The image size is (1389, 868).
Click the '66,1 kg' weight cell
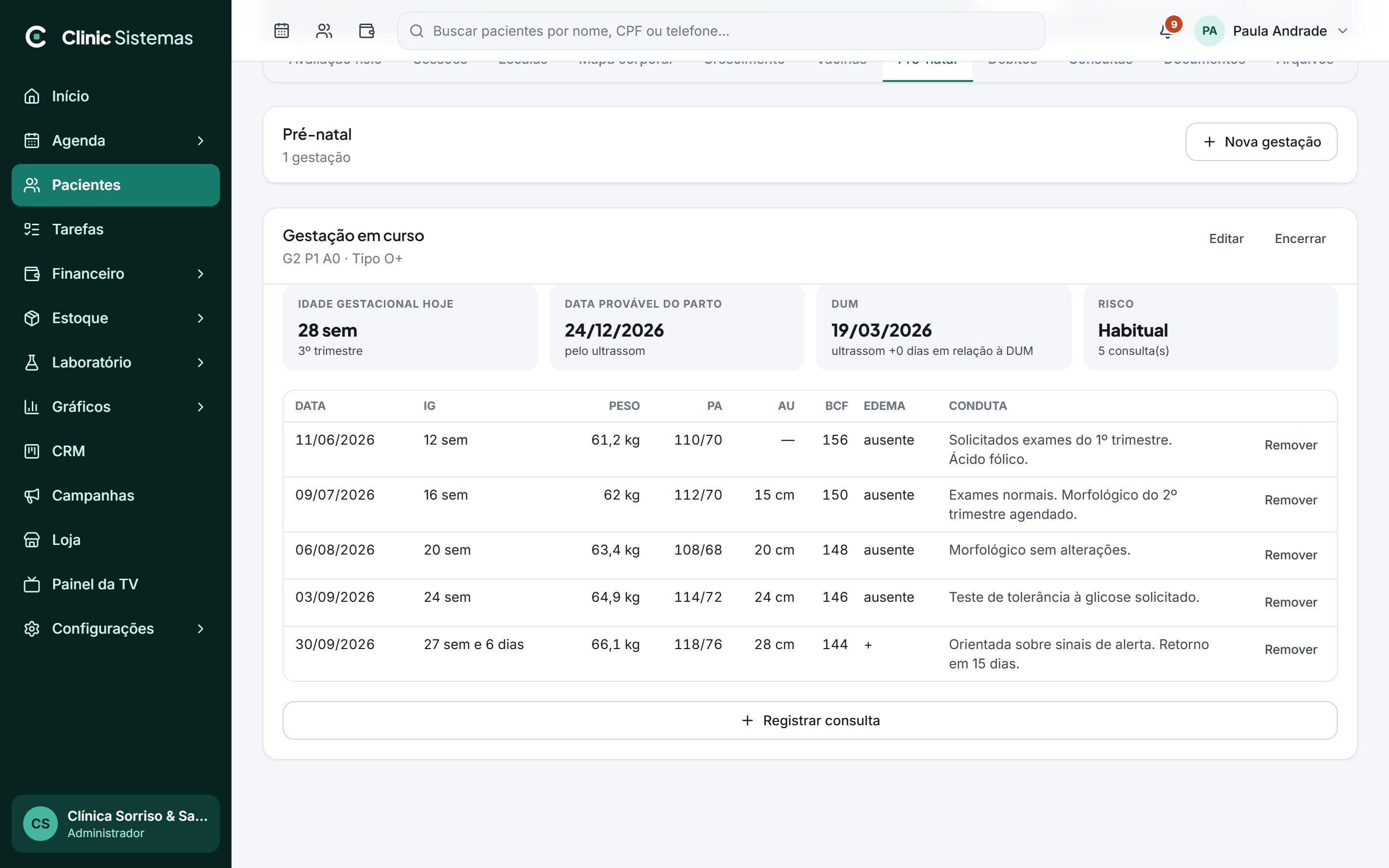pos(615,645)
